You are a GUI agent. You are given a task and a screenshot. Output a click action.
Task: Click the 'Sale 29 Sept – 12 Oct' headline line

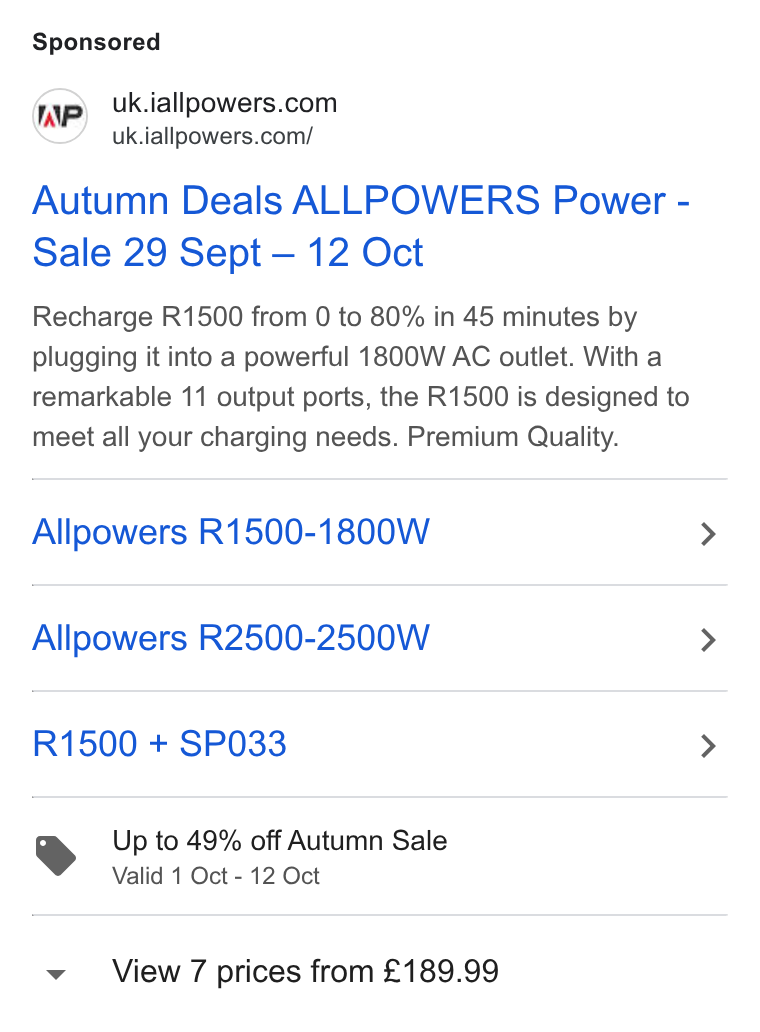(x=228, y=253)
